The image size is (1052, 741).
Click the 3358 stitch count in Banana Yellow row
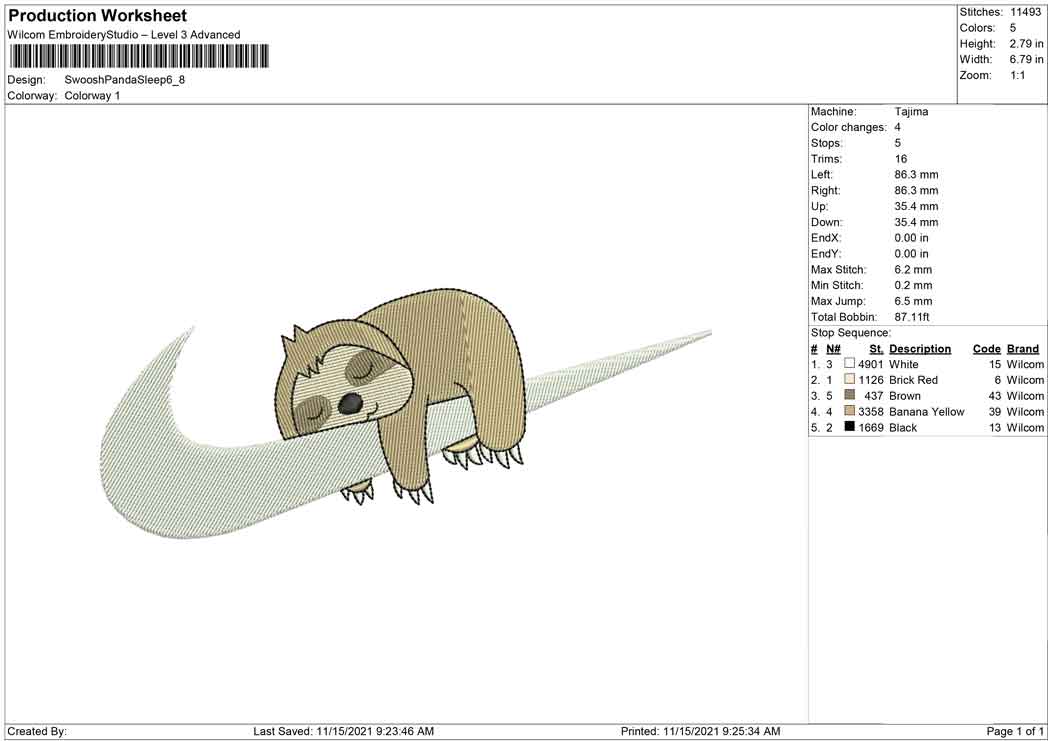[871, 412]
